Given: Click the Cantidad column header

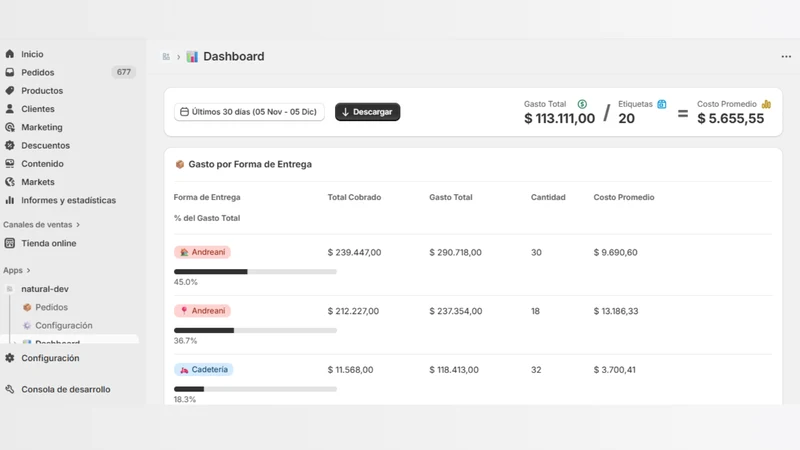Looking at the screenshot, I should 548,197.
